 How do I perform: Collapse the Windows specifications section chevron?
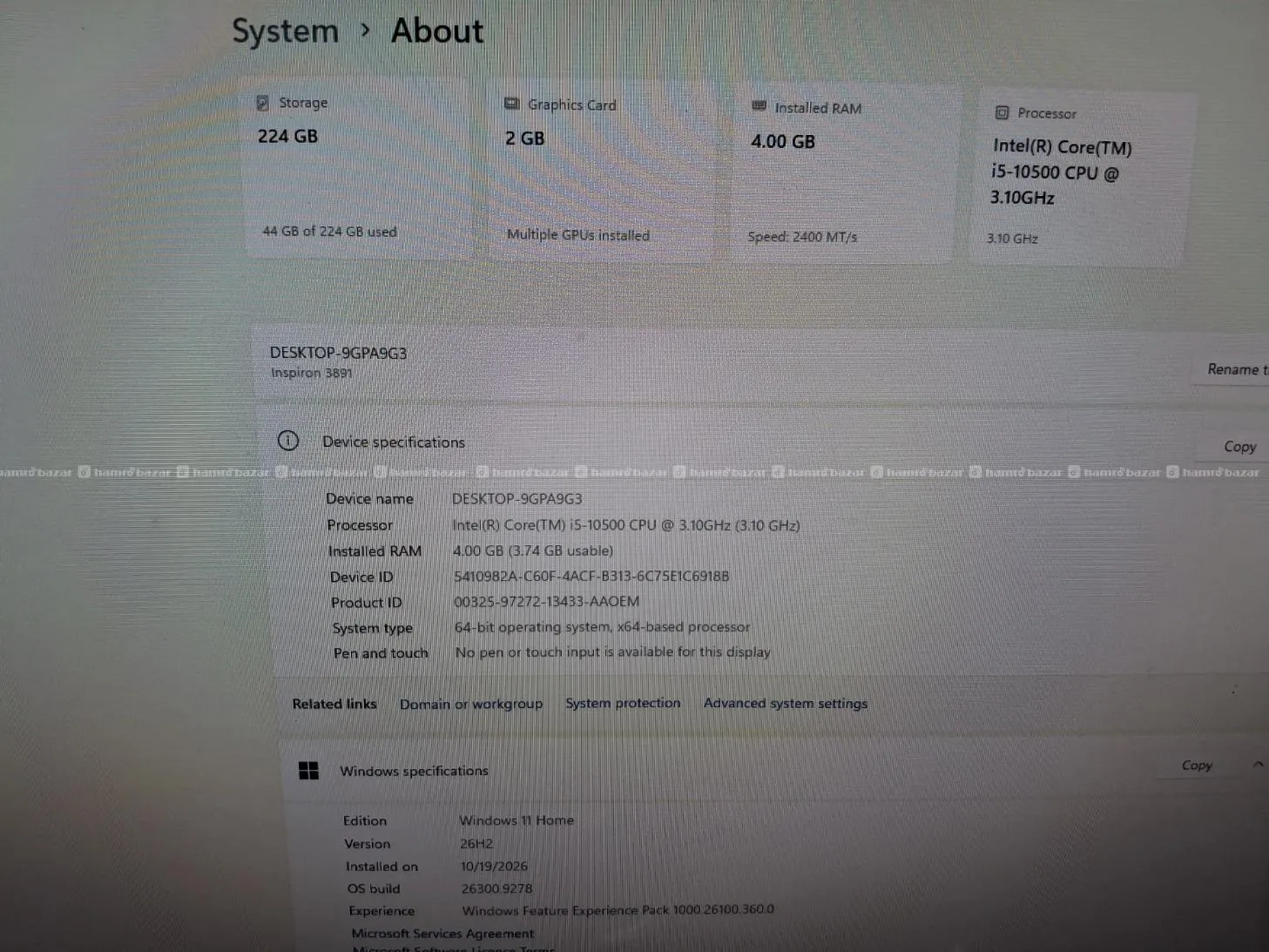[1258, 765]
